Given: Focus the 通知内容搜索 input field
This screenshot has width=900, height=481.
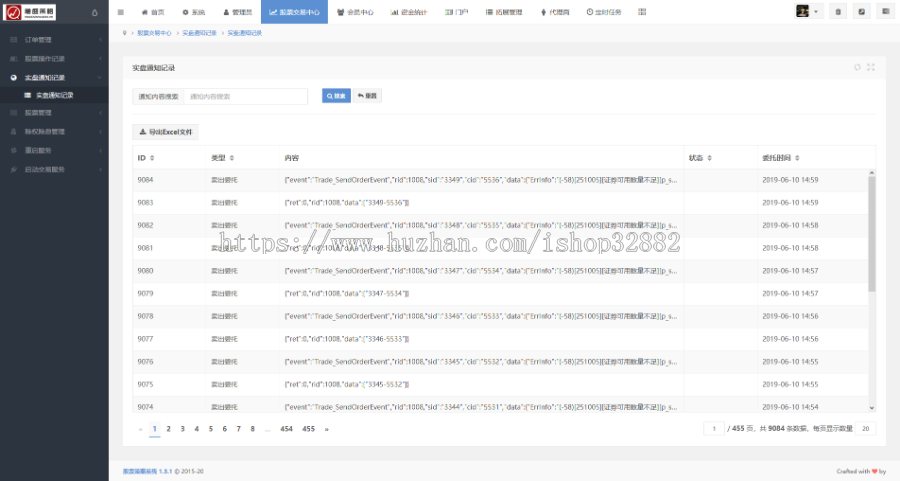Looking at the screenshot, I should 246,96.
